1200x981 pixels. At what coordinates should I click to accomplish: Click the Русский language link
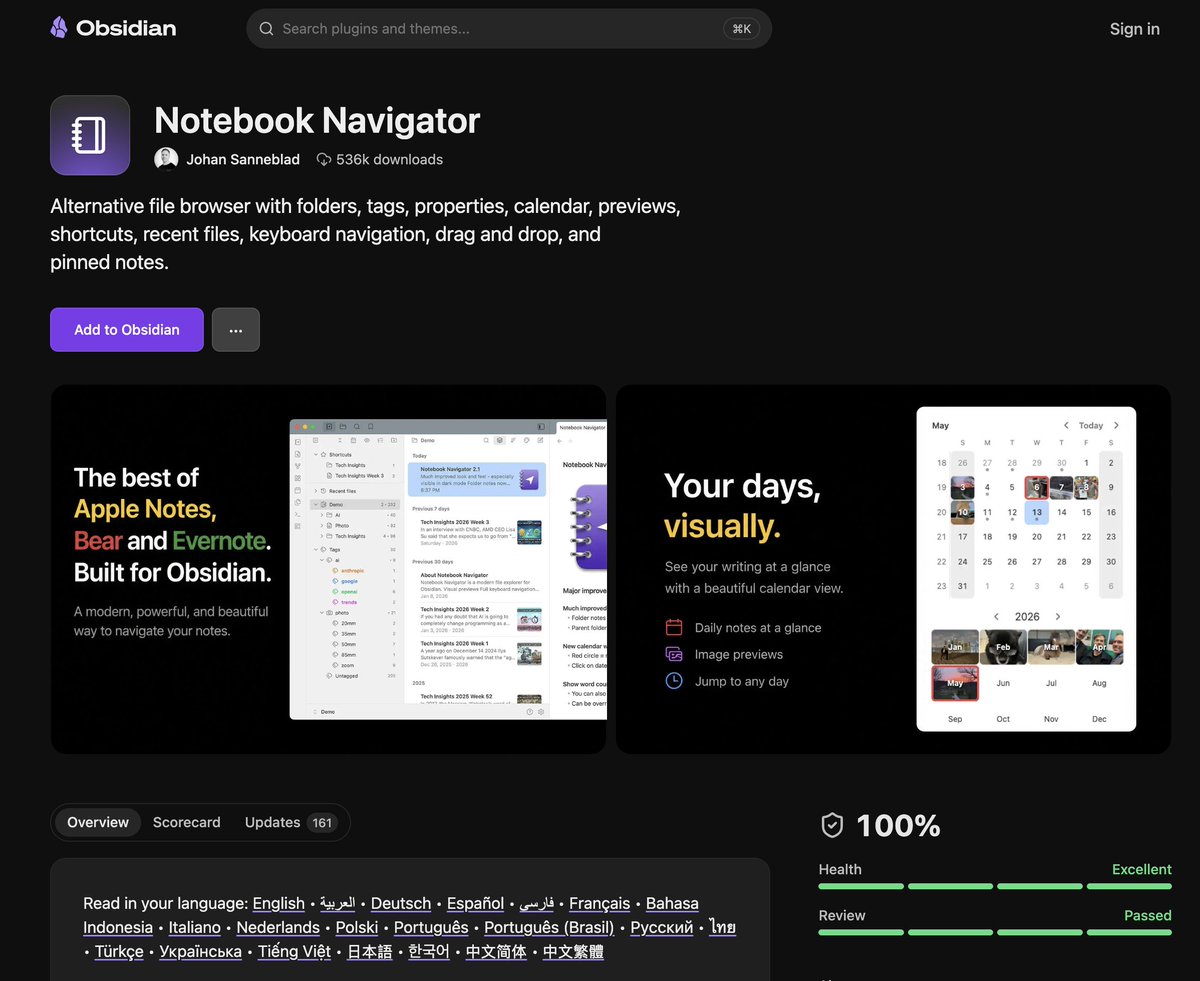pos(662,927)
